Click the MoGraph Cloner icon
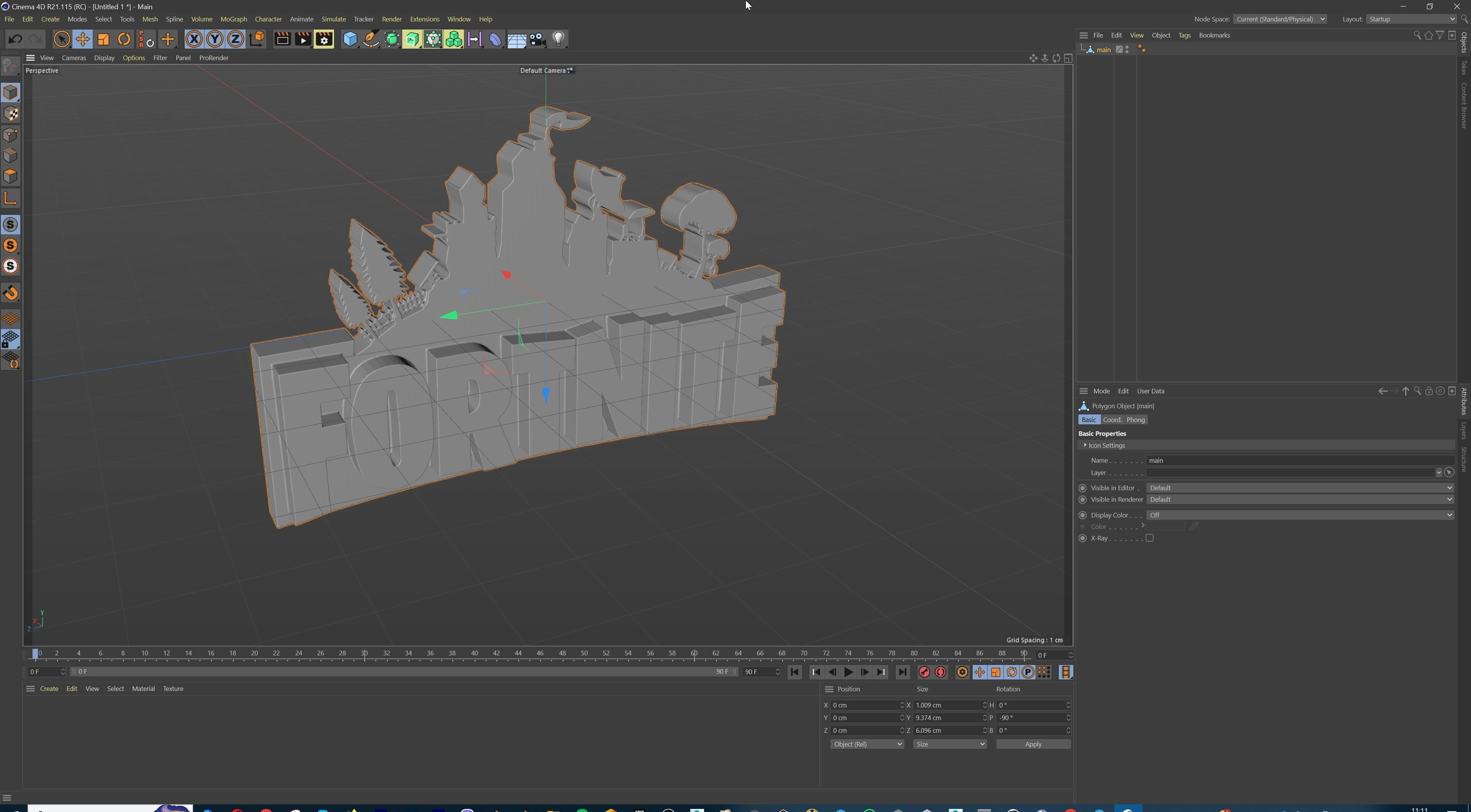 tap(454, 39)
